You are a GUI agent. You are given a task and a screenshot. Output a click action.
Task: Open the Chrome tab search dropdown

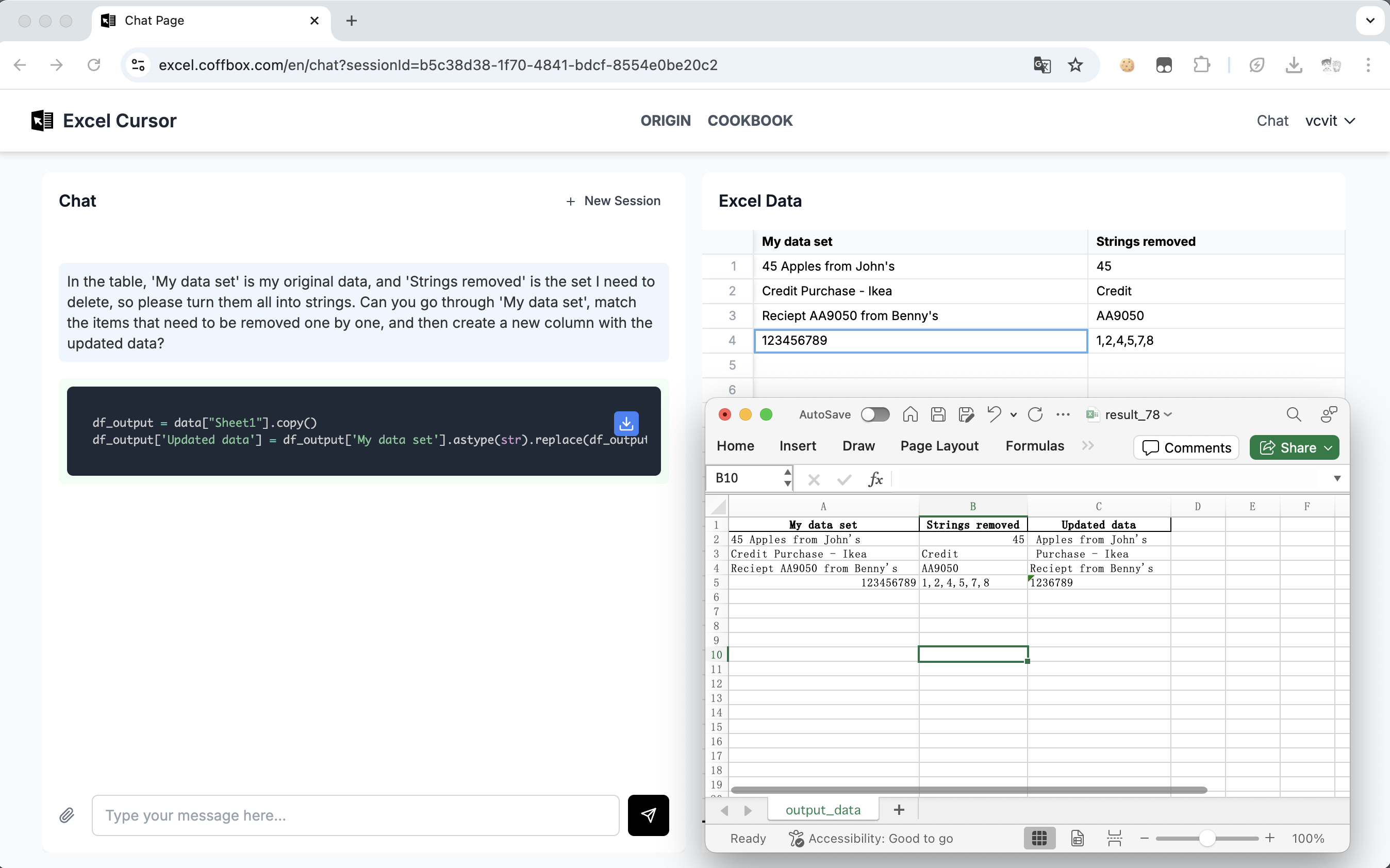click(x=1370, y=21)
